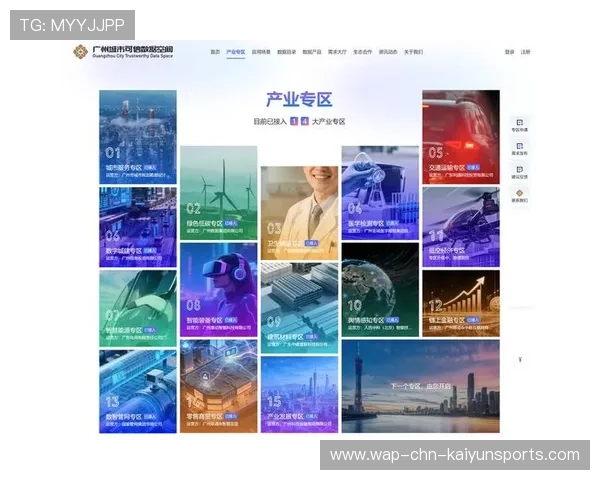
Task: Click the 已接入 badge on card 10
Action: [393, 320]
